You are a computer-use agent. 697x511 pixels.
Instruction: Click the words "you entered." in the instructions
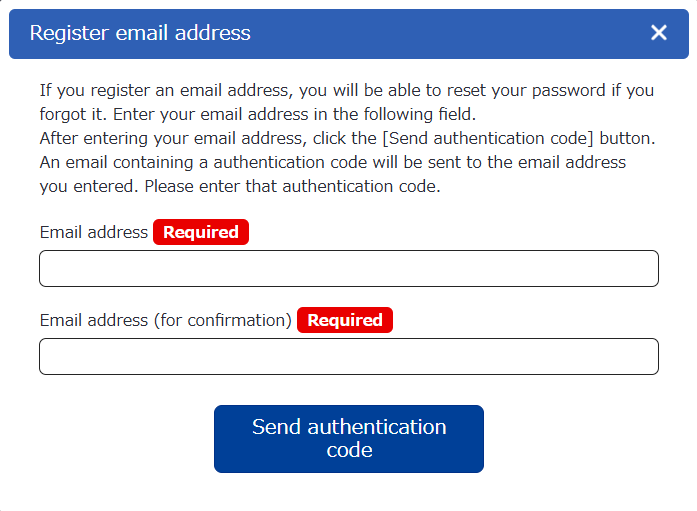tap(88, 186)
